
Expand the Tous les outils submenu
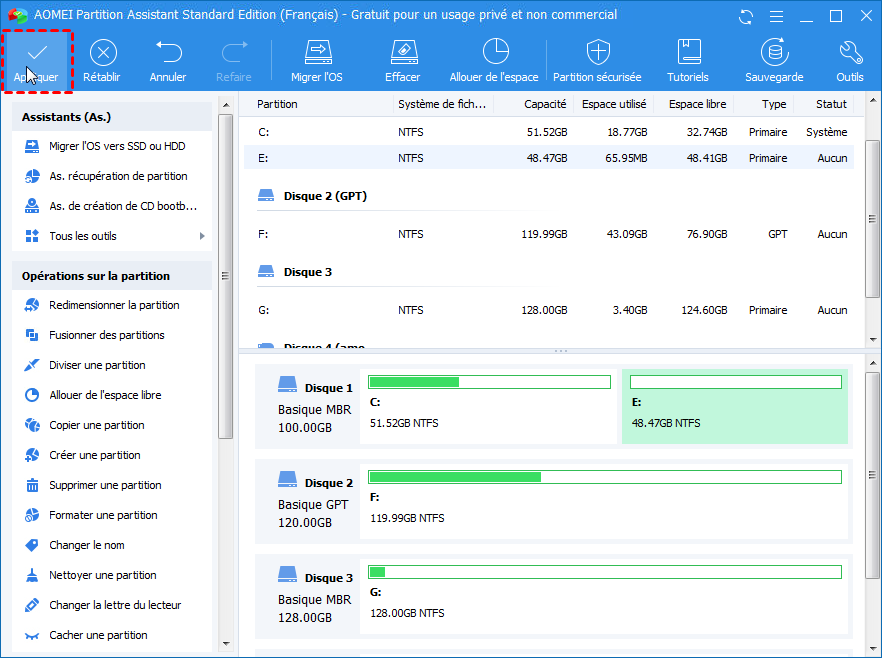(x=83, y=236)
